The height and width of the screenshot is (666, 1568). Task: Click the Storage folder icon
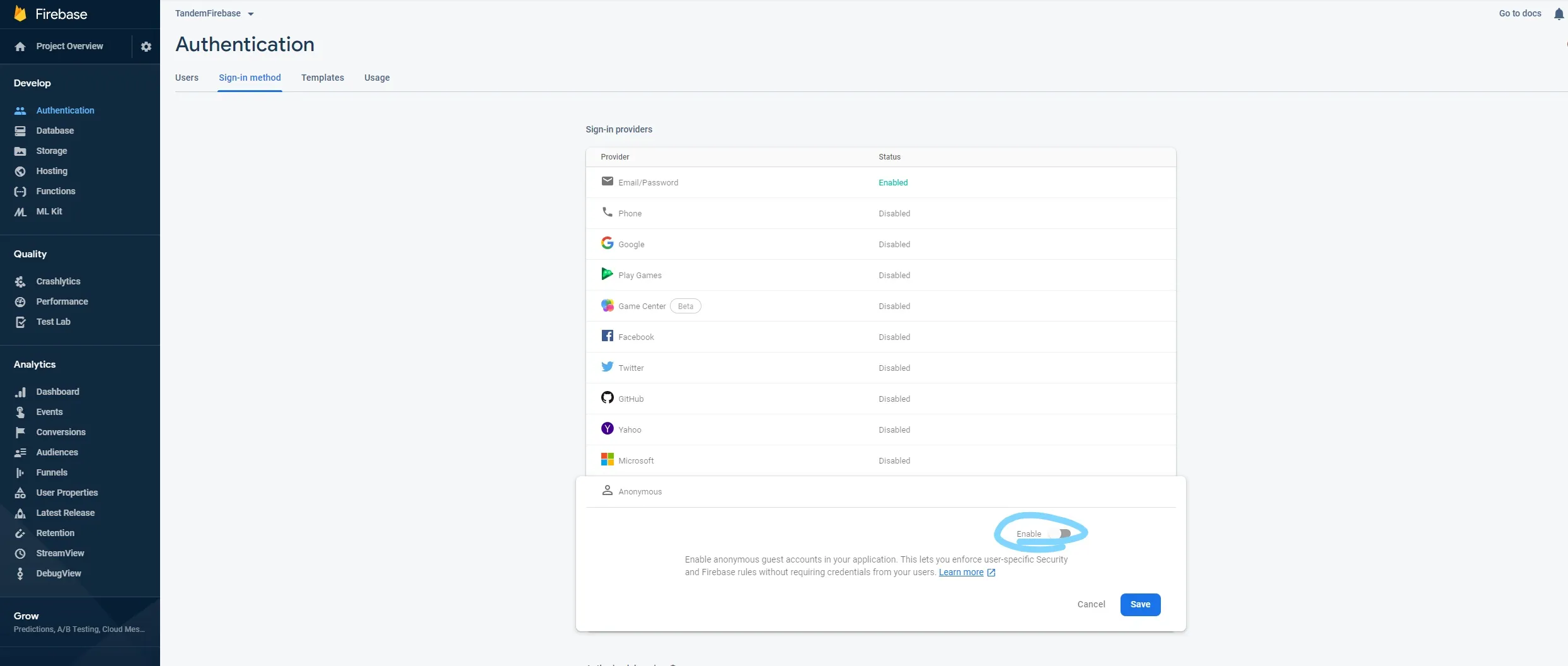[x=20, y=151]
